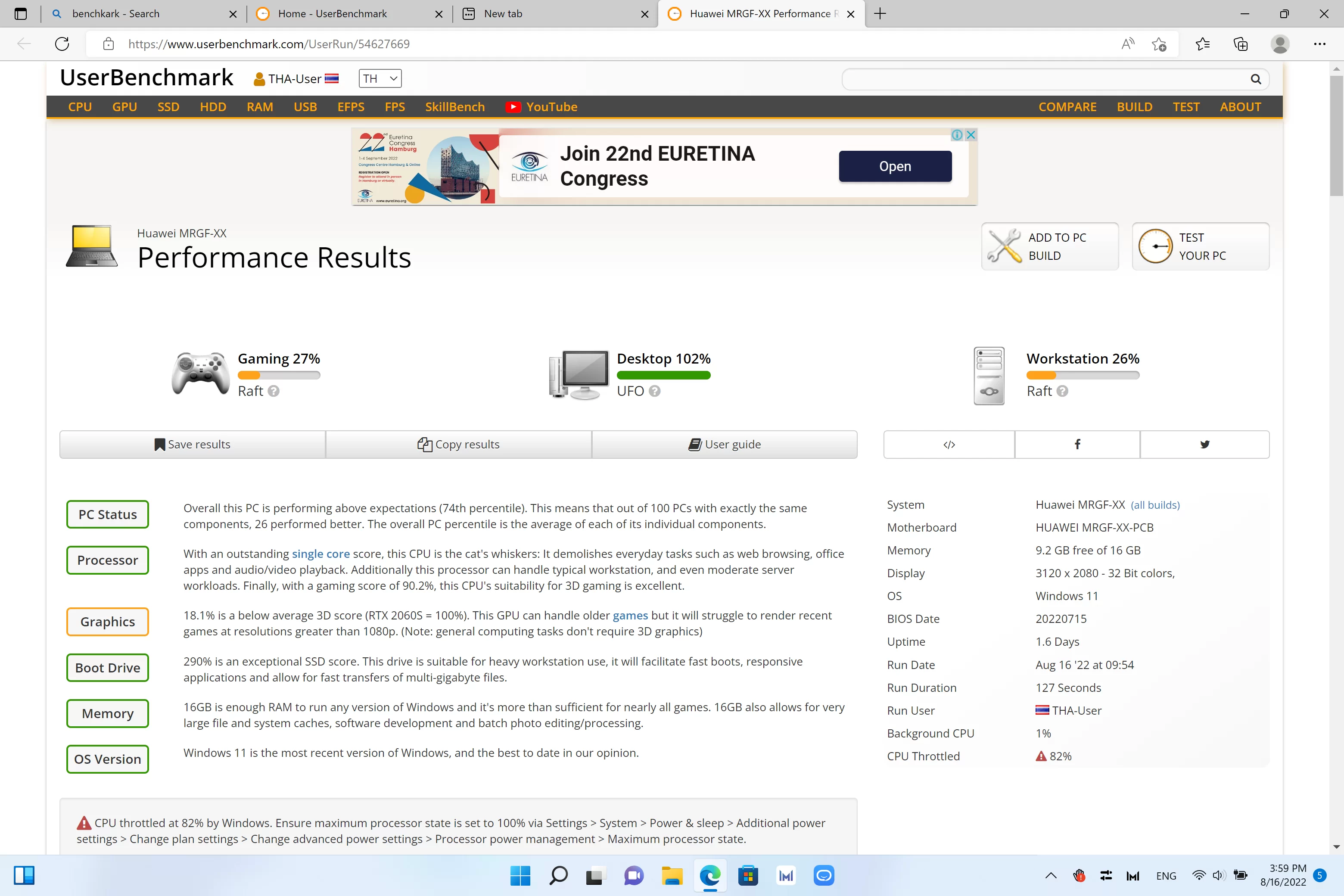Click the UserBenchmark search input field
1344x896 pixels.
click(x=1045, y=79)
